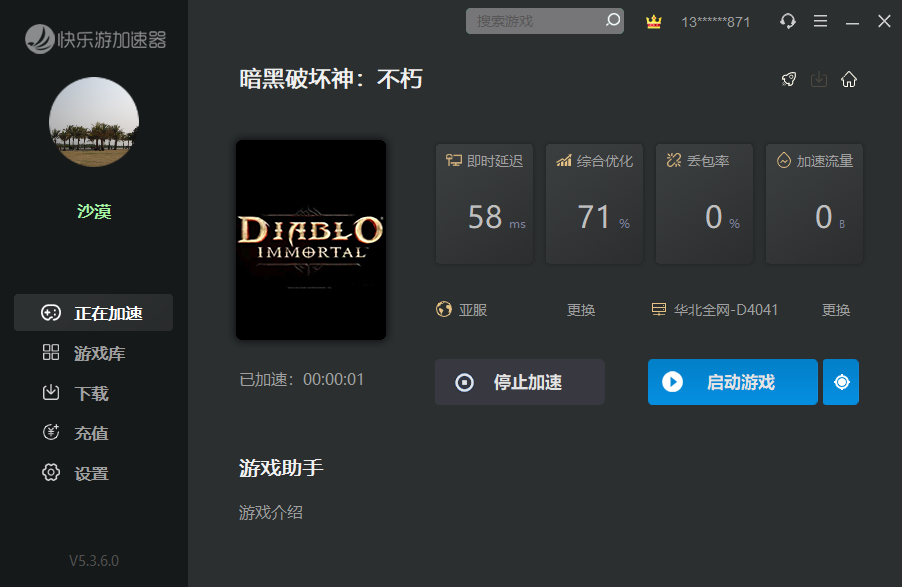This screenshot has width=902, height=587.
Task: Click the home icon beside game title
Action: pos(849,80)
